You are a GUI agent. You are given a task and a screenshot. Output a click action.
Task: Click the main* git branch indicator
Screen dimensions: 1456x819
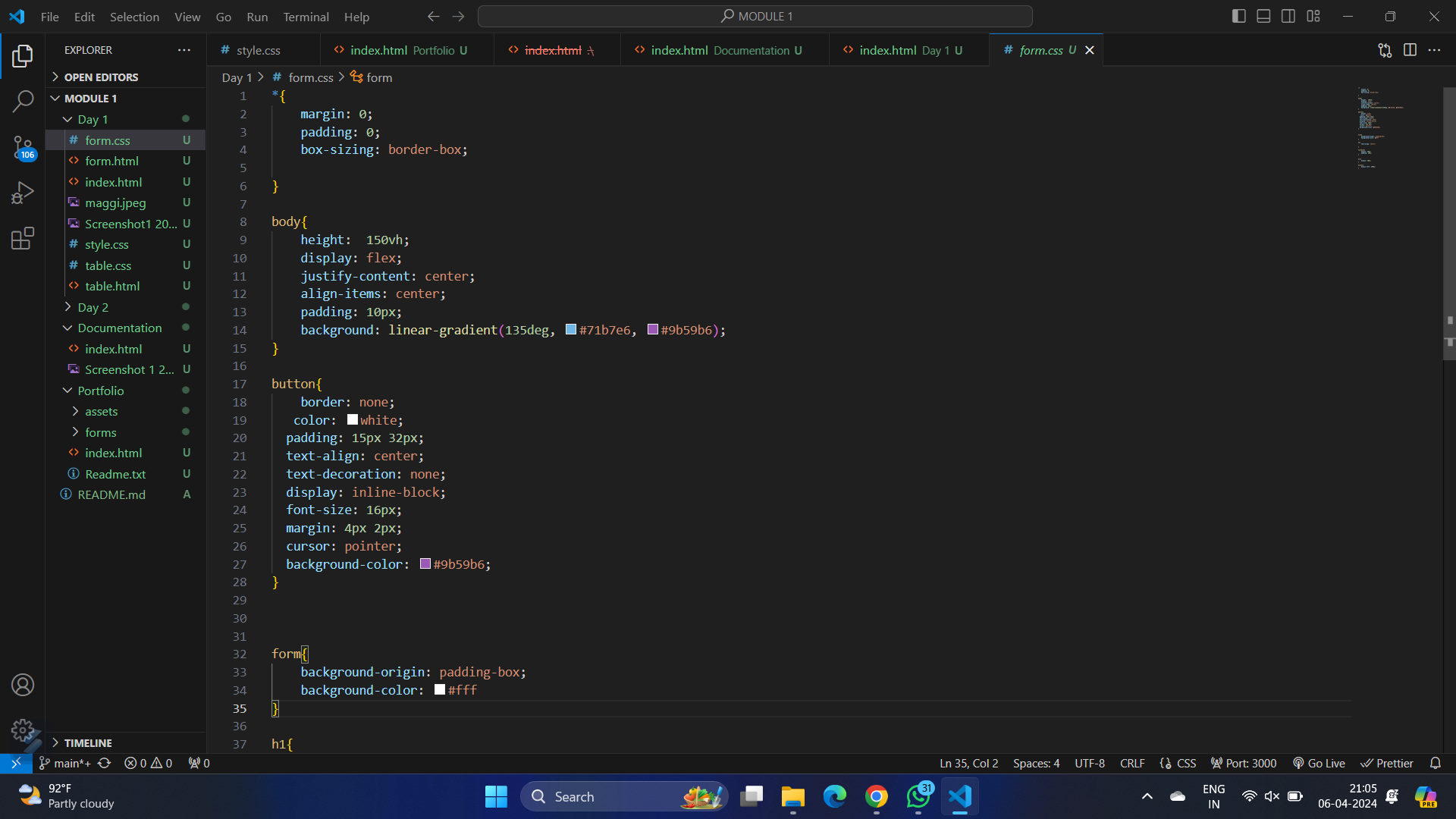[x=65, y=763]
